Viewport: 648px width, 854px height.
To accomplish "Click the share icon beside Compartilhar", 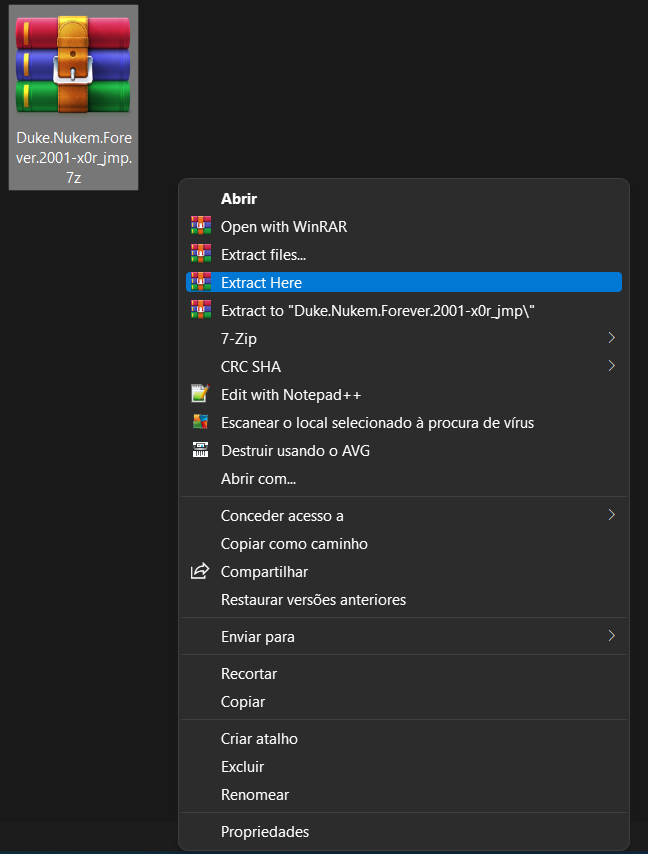I will tap(201, 572).
